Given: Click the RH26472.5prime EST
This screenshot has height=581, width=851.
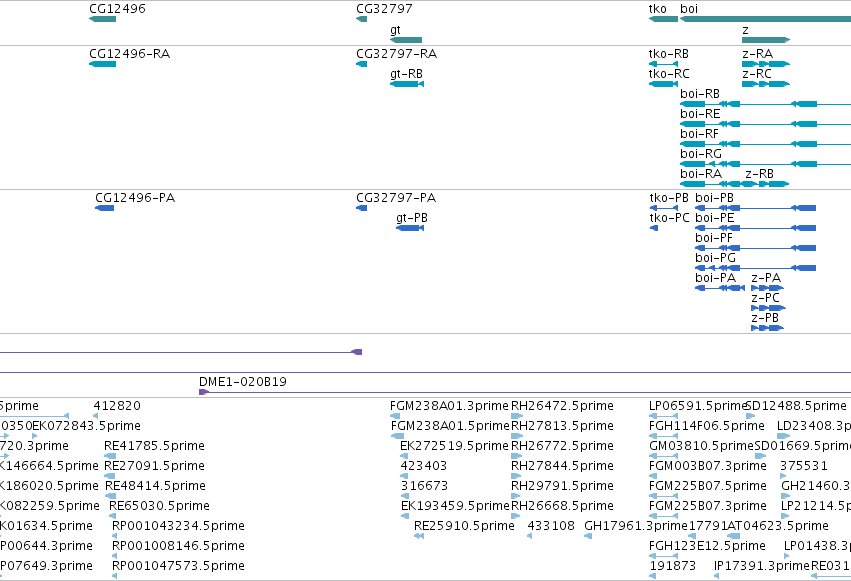Looking at the screenshot, I should point(517,416).
